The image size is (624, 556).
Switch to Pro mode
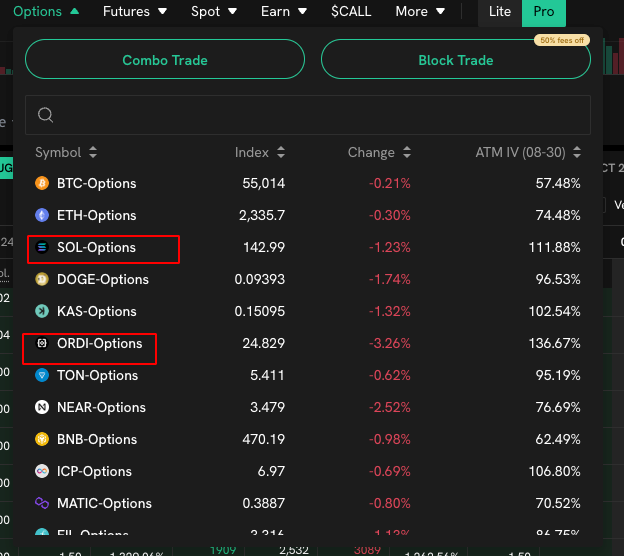pos(543,12)
